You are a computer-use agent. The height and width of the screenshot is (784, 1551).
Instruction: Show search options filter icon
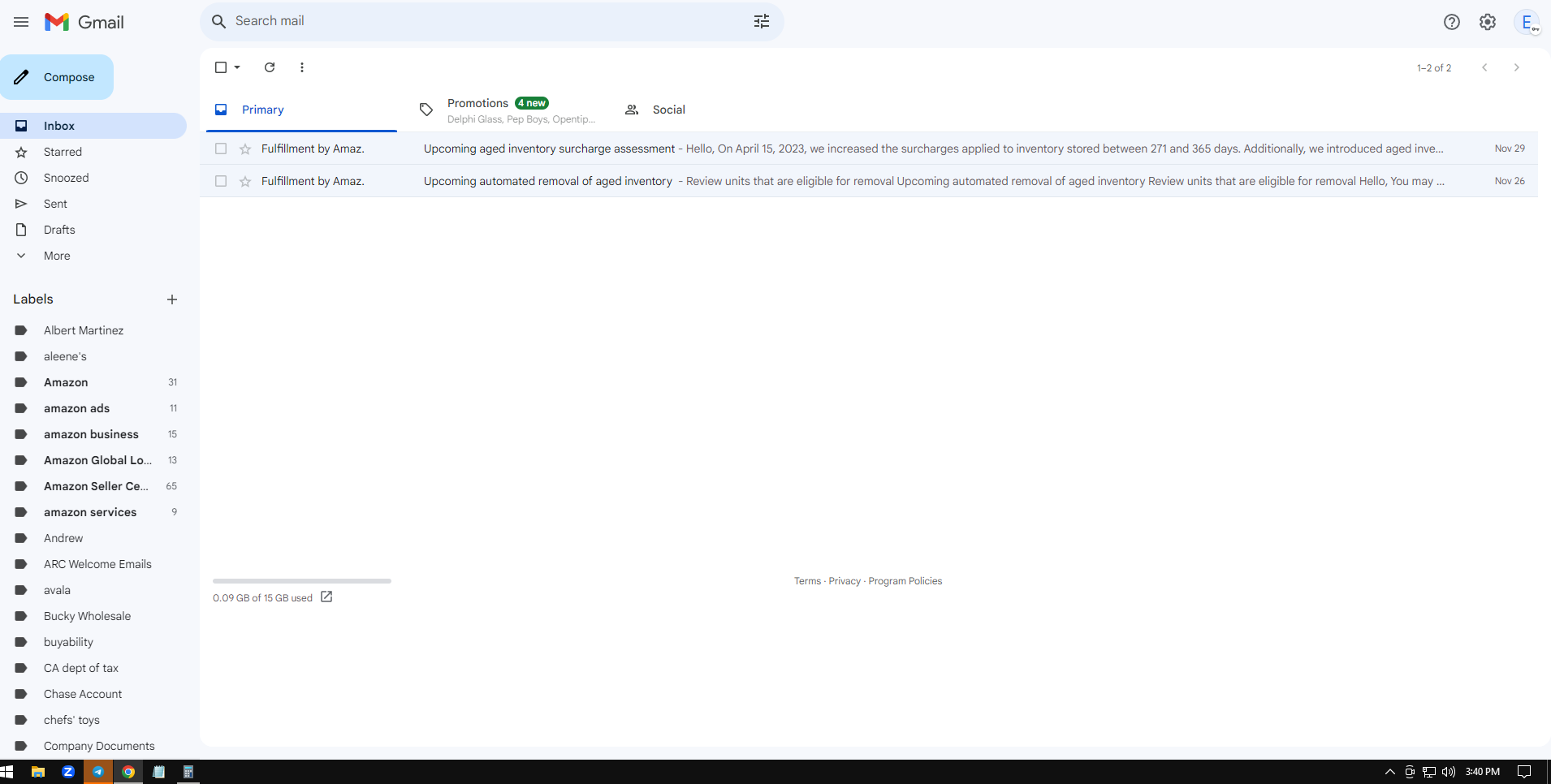click(762, 22)
